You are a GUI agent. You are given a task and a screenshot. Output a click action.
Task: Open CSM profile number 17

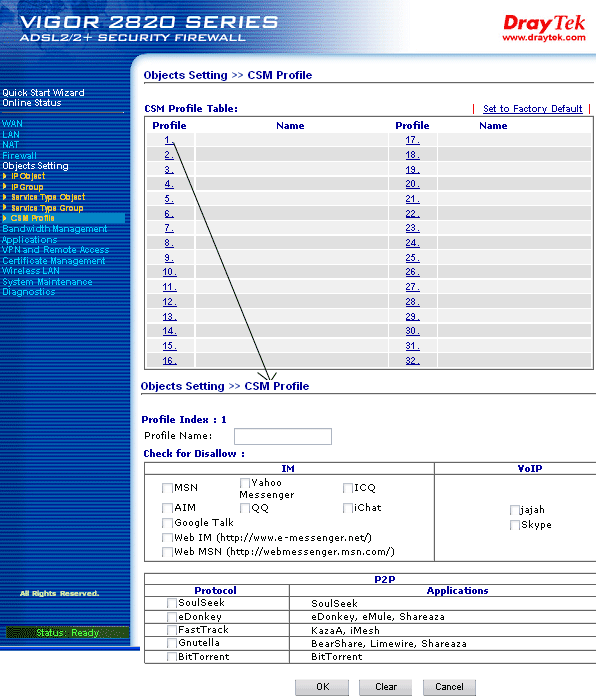coord(412,140)
